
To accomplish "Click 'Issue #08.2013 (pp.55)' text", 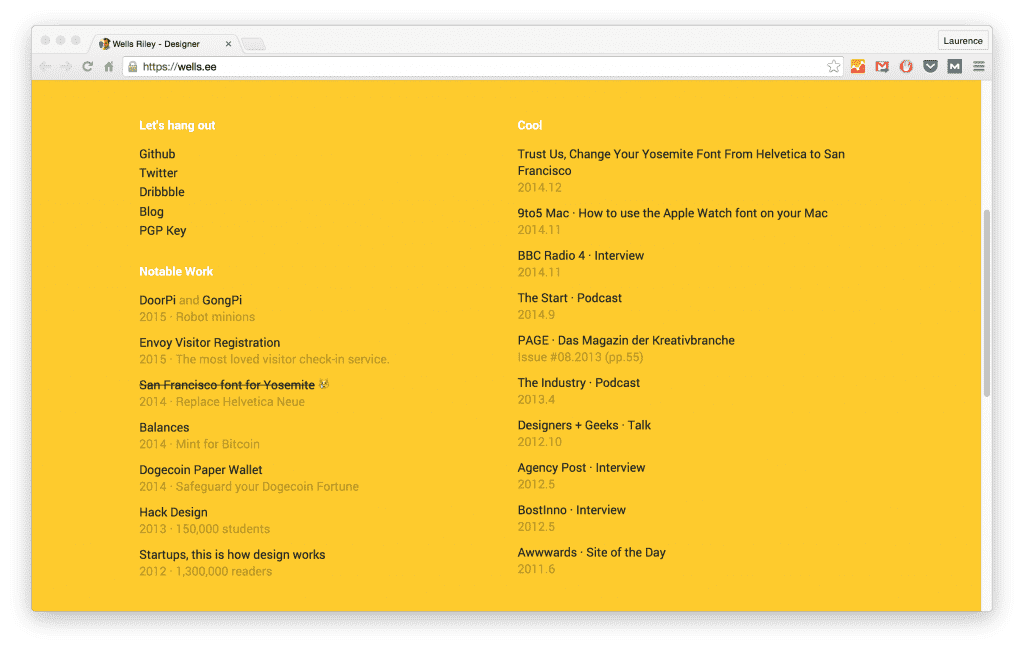I will [580, 358].
